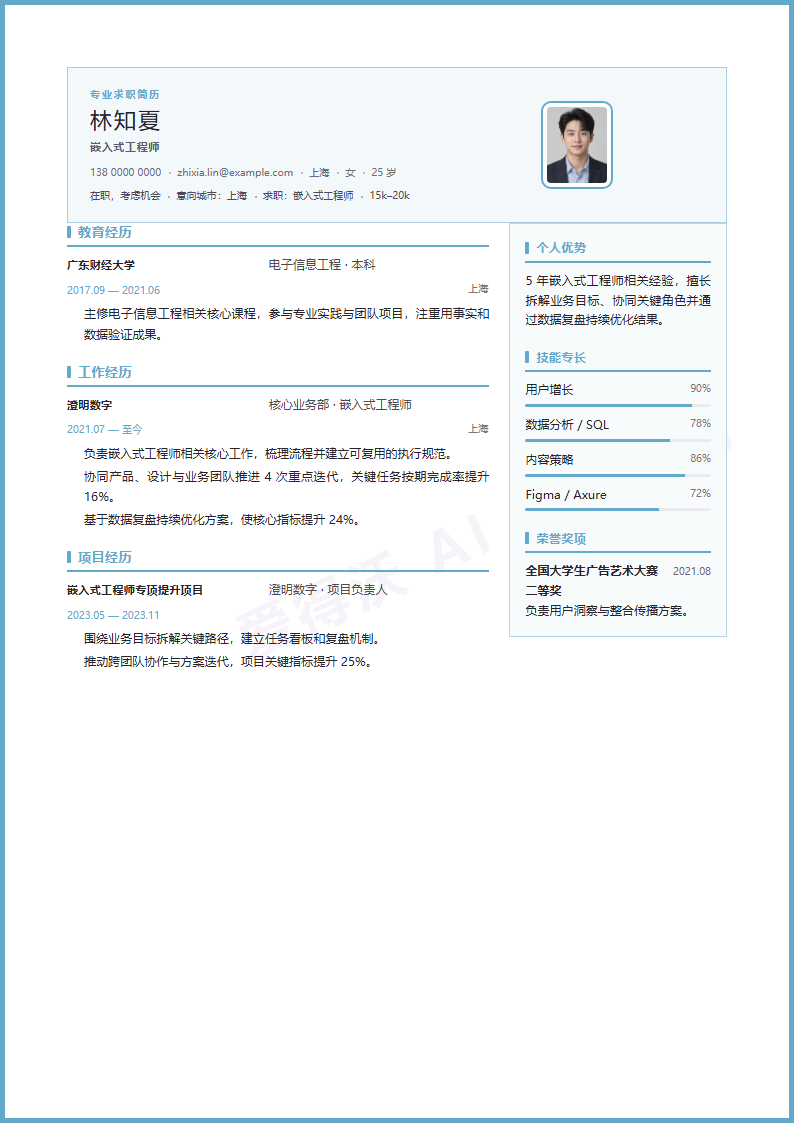Screen dimensions: 794x1123
Task: Click the award 全国大学生广告艺术大赛 二等奖
Action: click(591, 581)
